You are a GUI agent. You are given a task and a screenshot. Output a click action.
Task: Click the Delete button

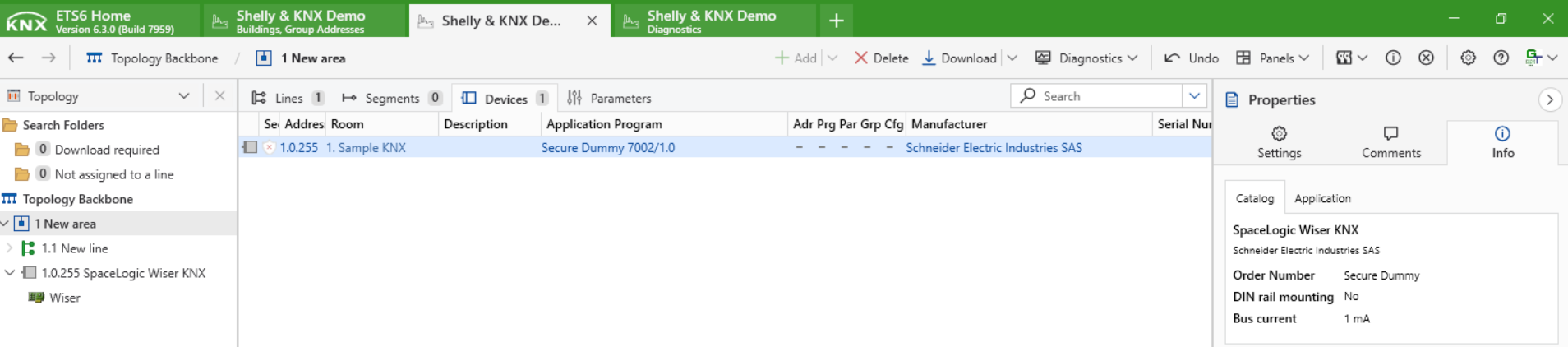(x=881, y=58)
